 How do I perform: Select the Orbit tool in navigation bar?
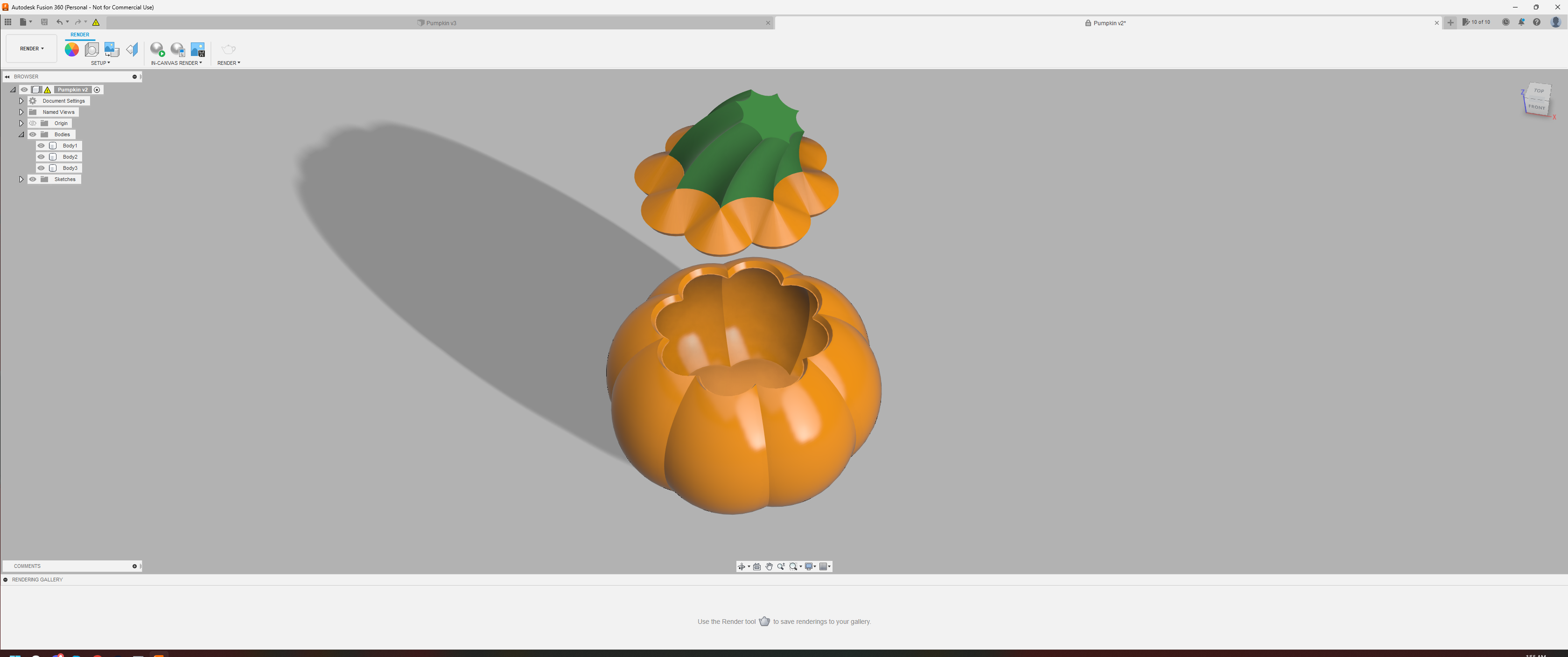click(x=742, y=567)
